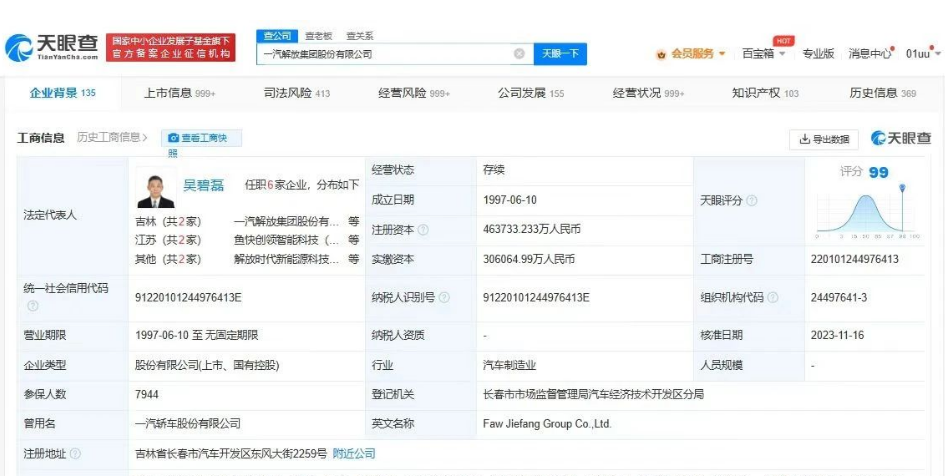
Task: Click the taxpayer ID 91220101244976413E beside 纳税人识别号
Action: click(536, 298)
